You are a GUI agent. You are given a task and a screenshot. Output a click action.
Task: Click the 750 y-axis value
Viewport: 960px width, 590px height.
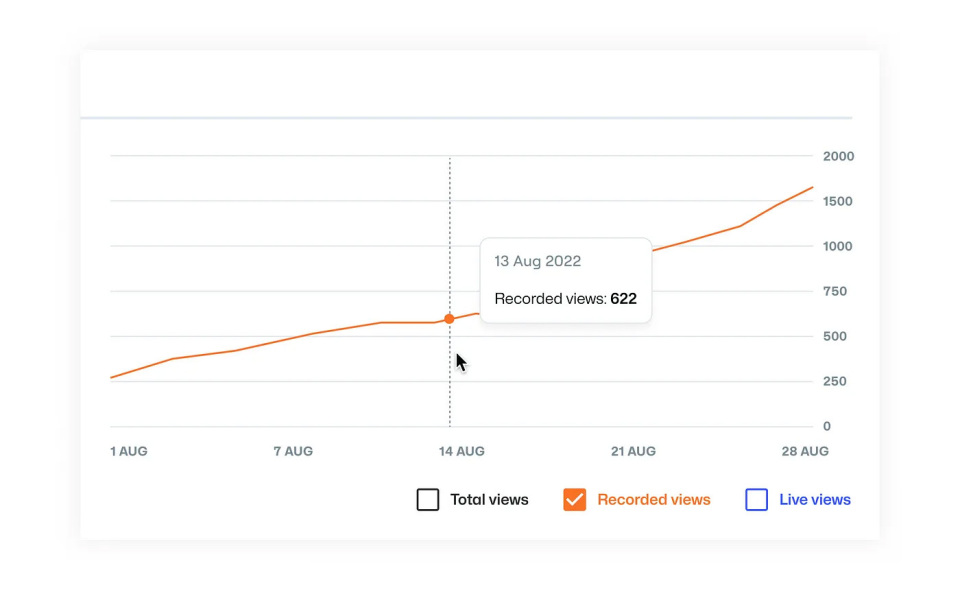click(834, 291)
